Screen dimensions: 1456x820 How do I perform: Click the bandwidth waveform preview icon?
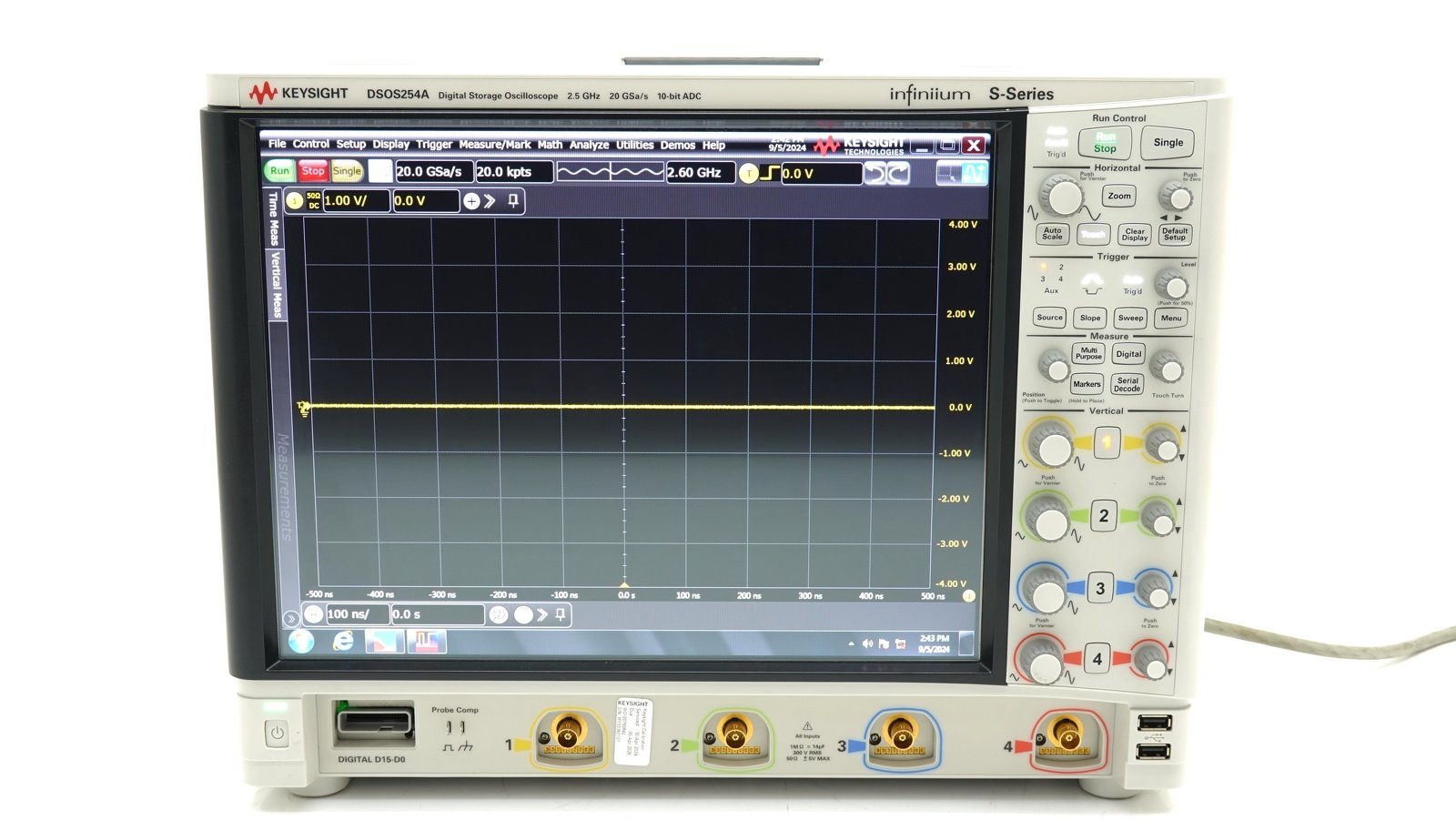coord(610,171)
